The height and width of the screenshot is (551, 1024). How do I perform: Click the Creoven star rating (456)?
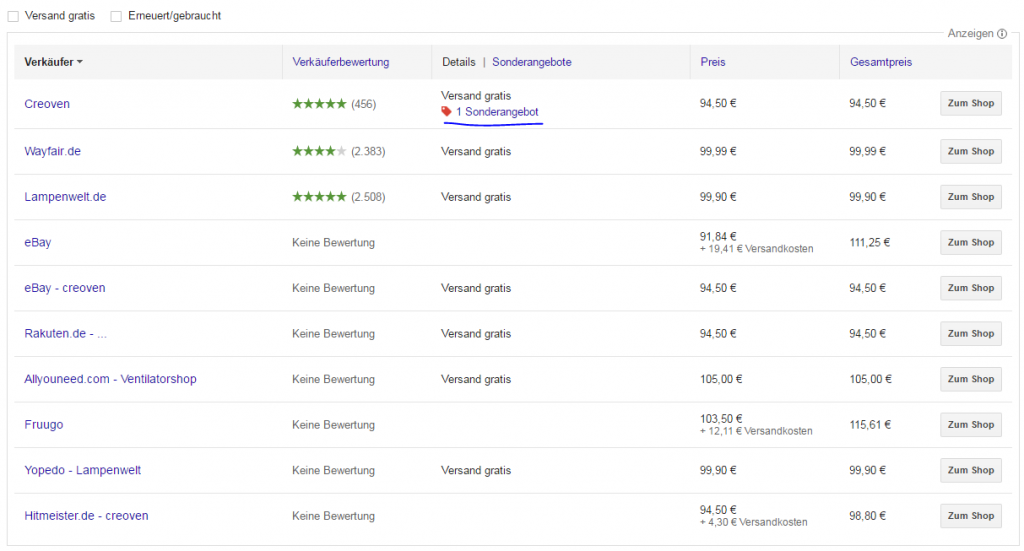pyautogui.click(x=334, y=104)
